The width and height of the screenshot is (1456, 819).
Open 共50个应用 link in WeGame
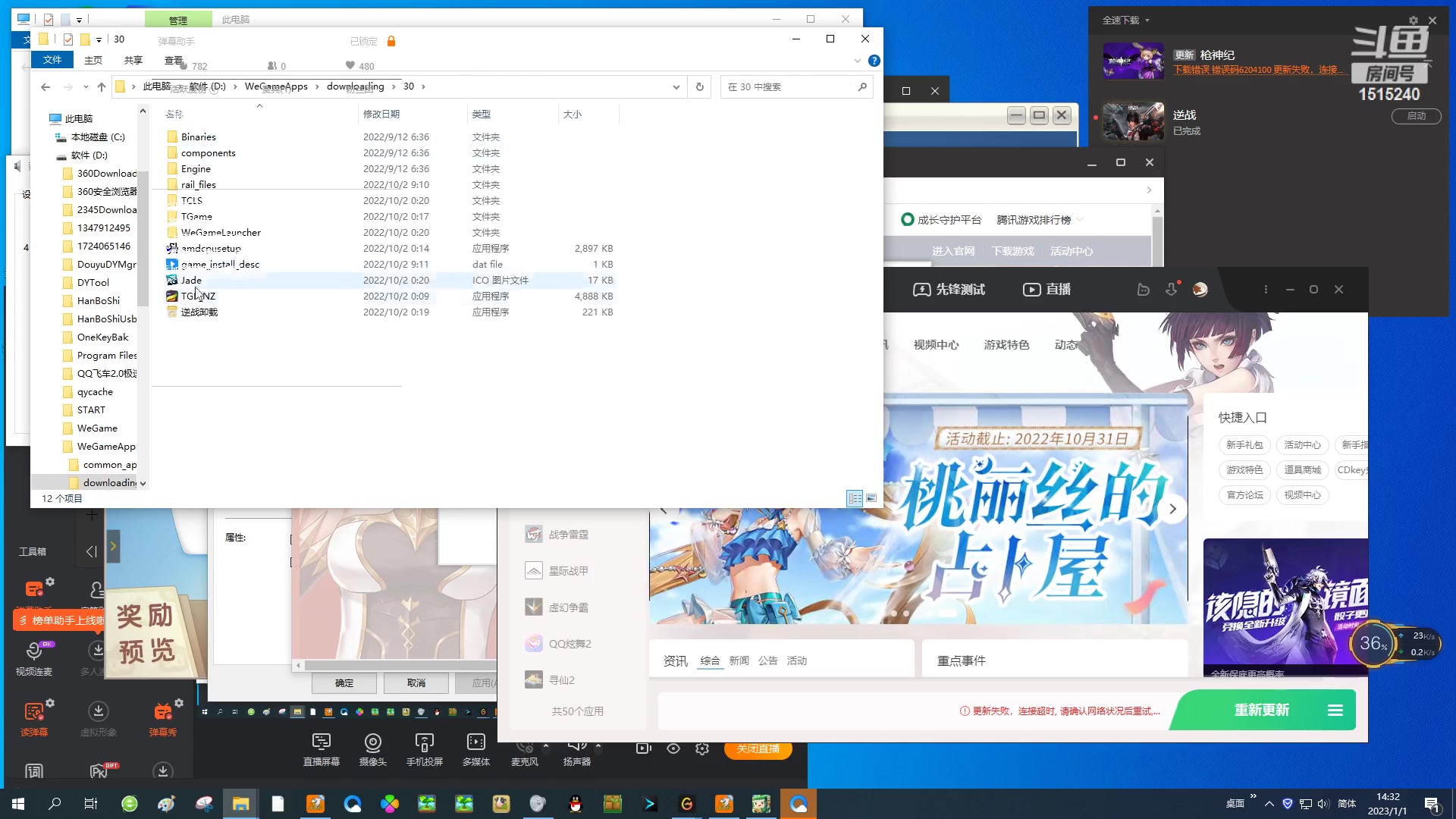578,711
